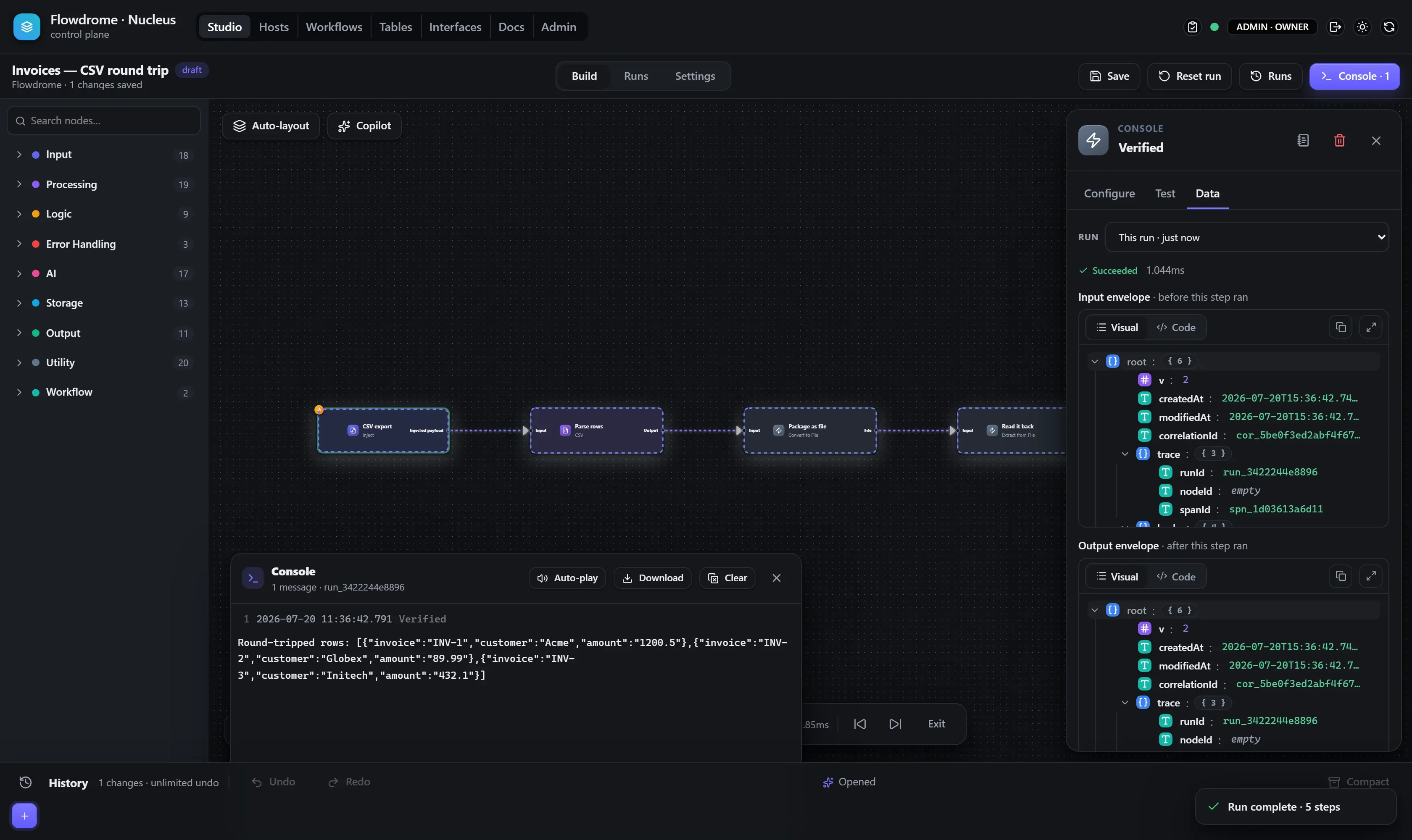Expand the Input node category

(104, 155)
